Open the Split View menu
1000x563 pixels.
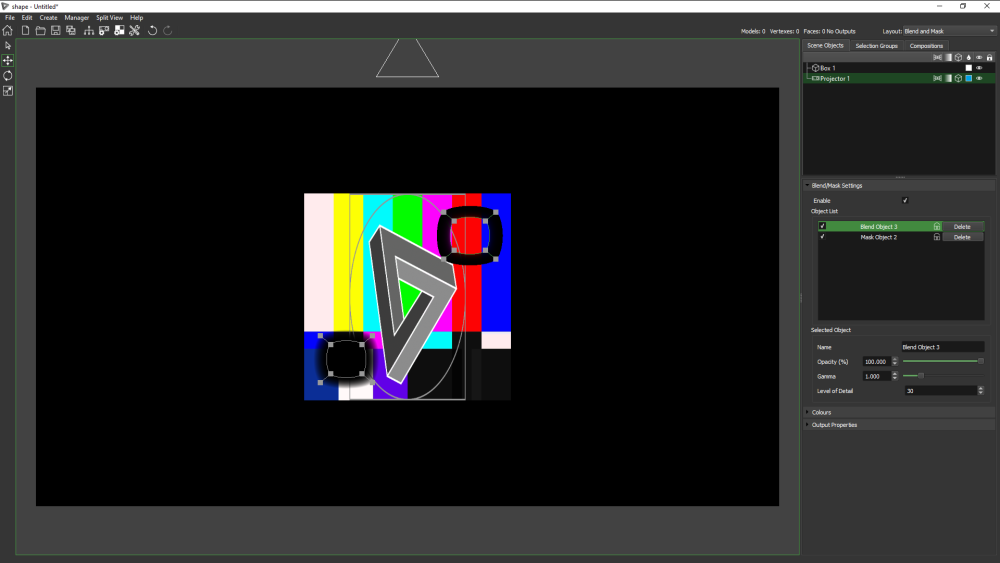point(110,18)
